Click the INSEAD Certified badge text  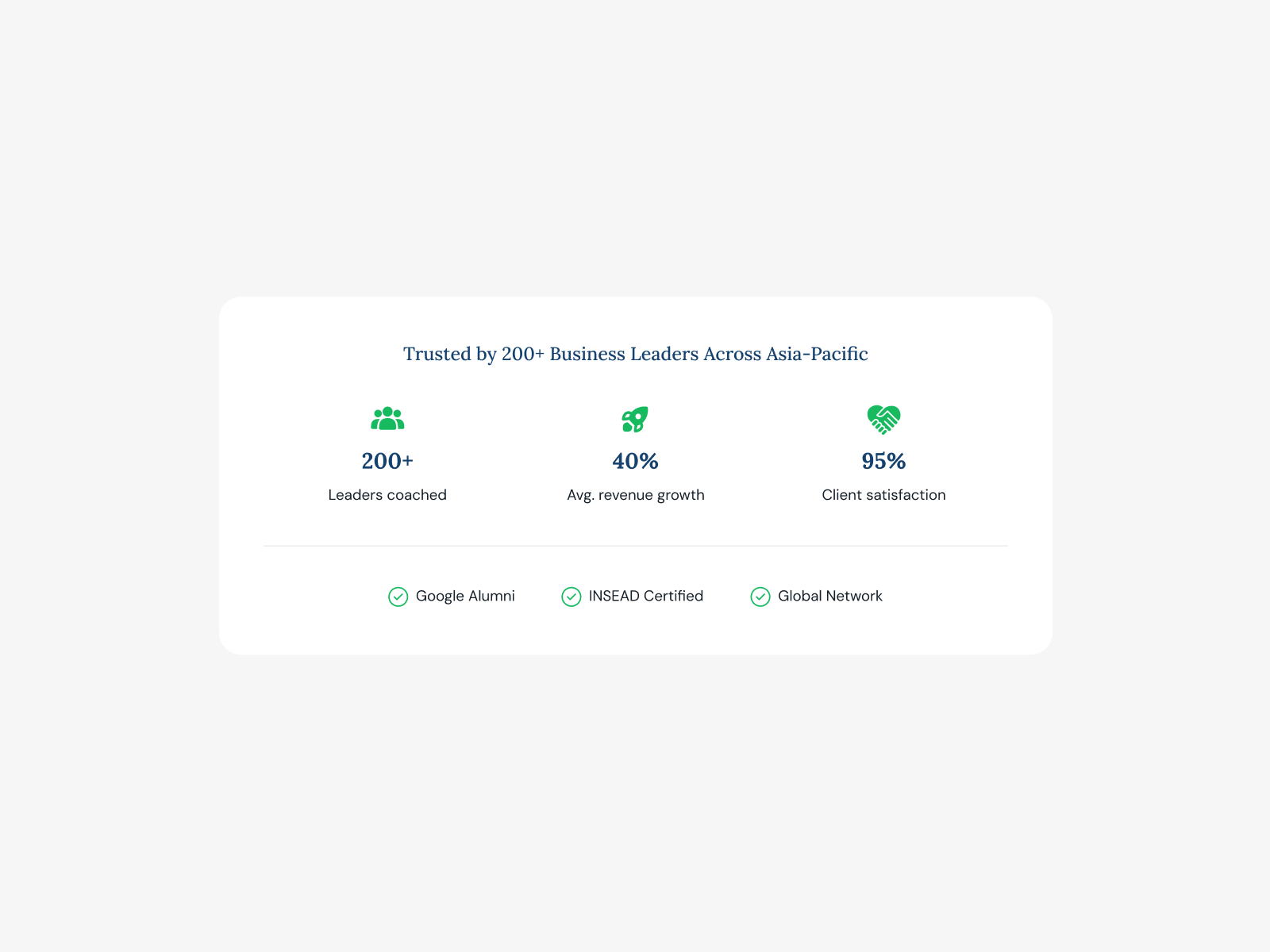pyautogui.click(x=646, y=596)
